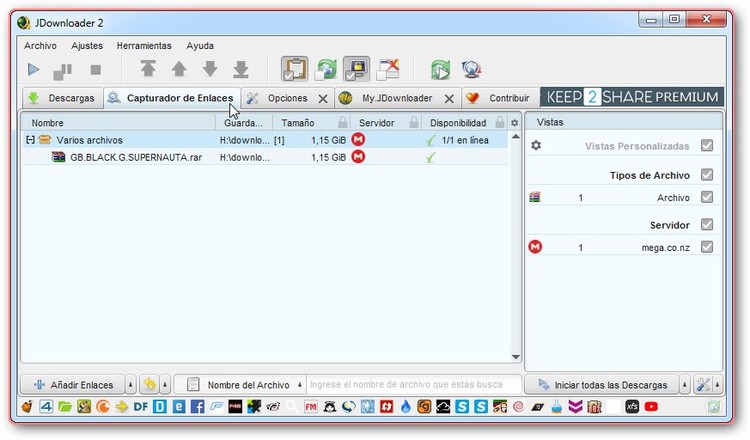The width and height of the screenshot is (750, 440).
Task: Toggle lock on Disponibilidad column
Action: pyautogui.click(x=500, y=122)
